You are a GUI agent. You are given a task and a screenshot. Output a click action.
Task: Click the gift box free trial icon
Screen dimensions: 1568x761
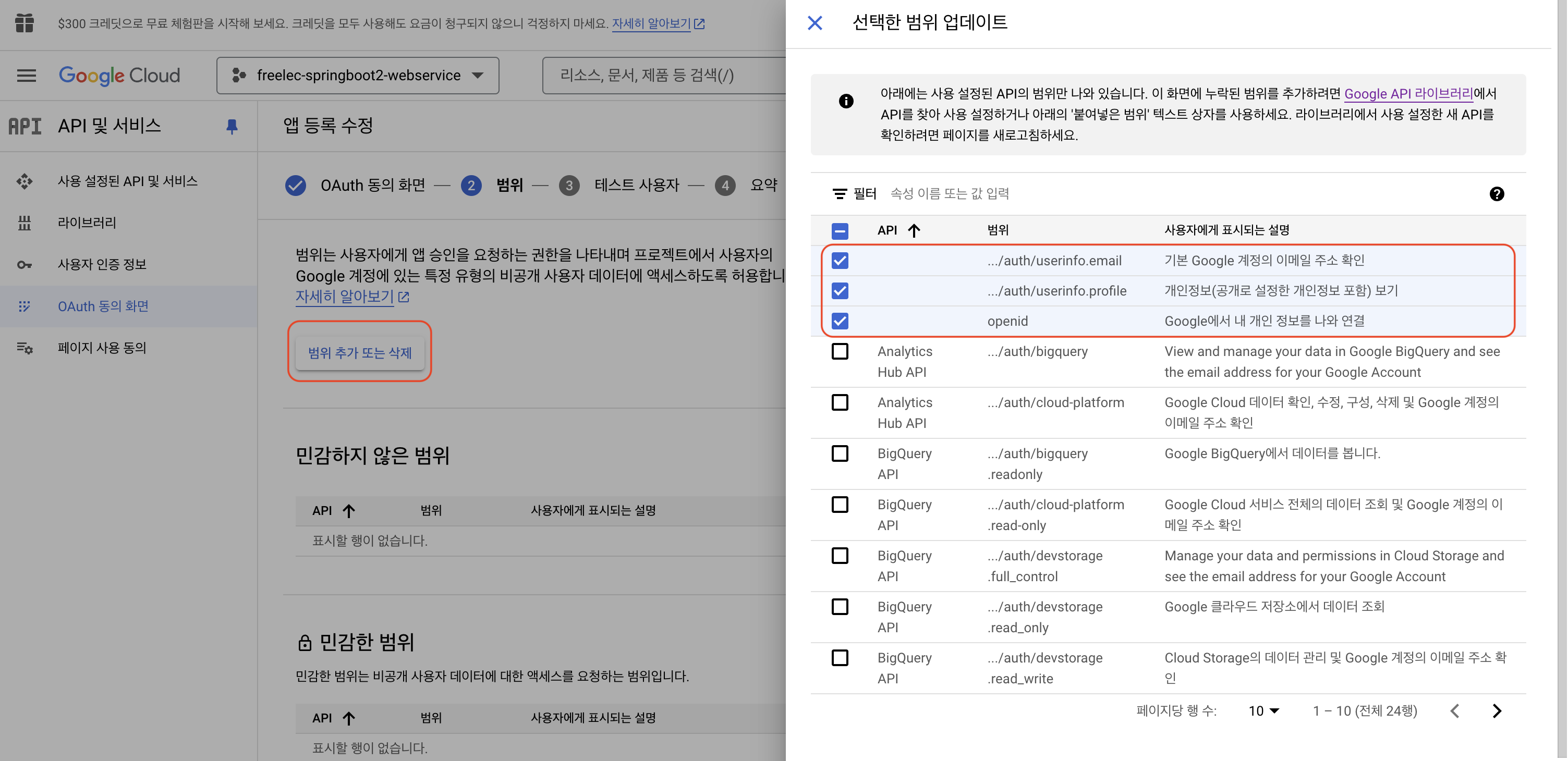25,23
